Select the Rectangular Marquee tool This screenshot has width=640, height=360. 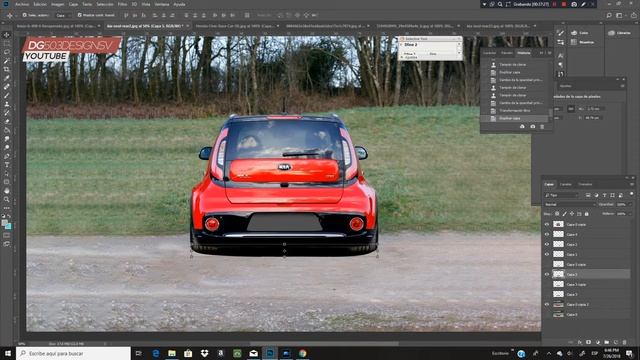coord(7,44)
